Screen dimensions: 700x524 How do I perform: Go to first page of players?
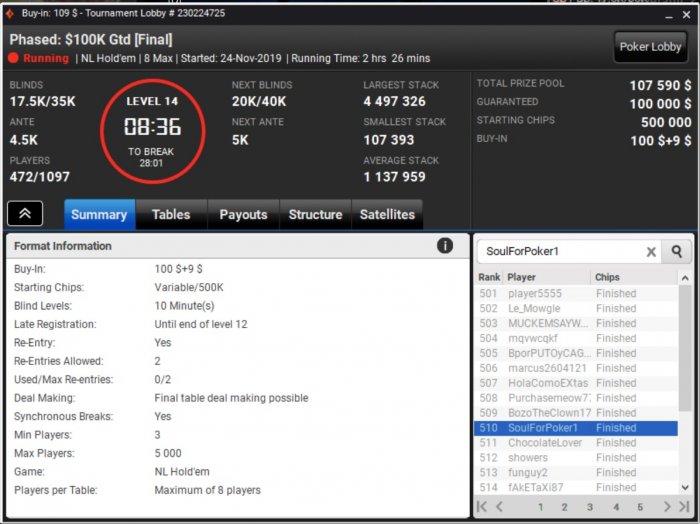[482, 507]
